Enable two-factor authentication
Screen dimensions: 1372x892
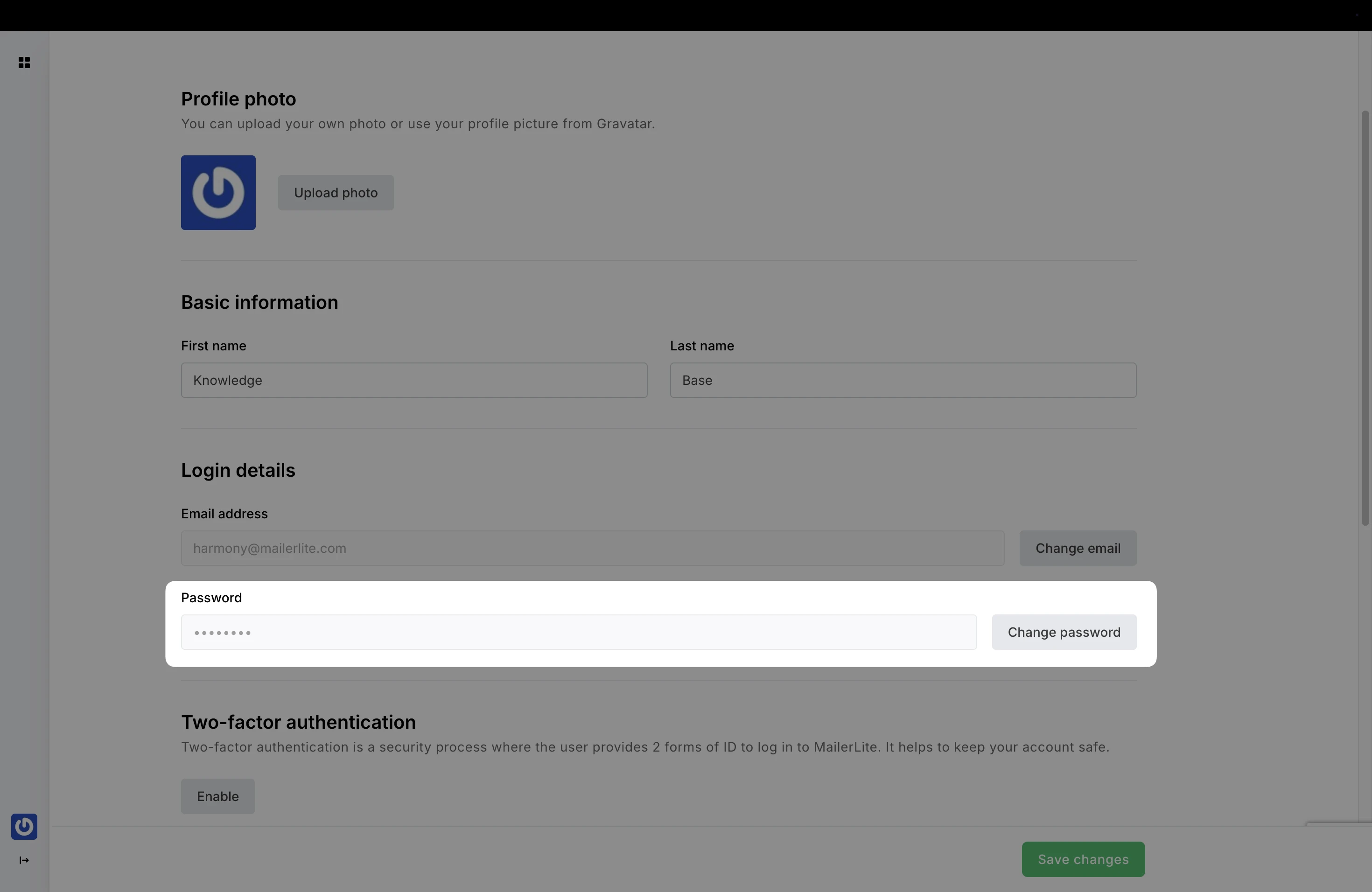217,796
